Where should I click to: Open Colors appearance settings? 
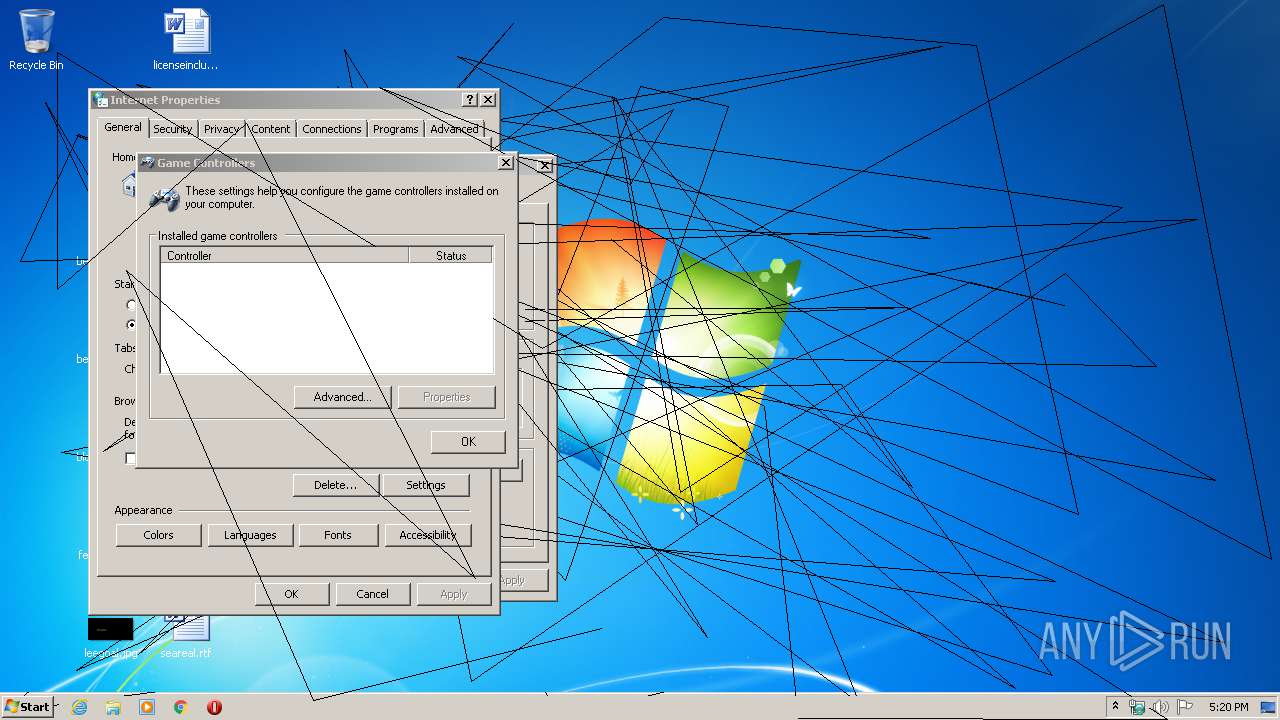click(158, 535)
